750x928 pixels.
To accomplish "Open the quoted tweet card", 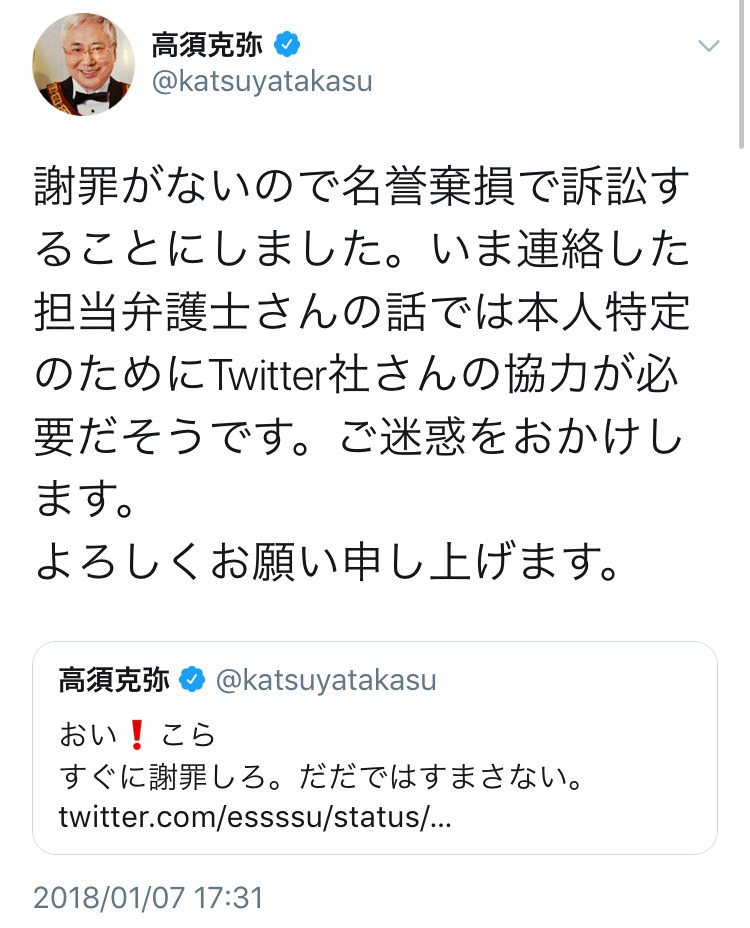I will click(x=375, y=747).
